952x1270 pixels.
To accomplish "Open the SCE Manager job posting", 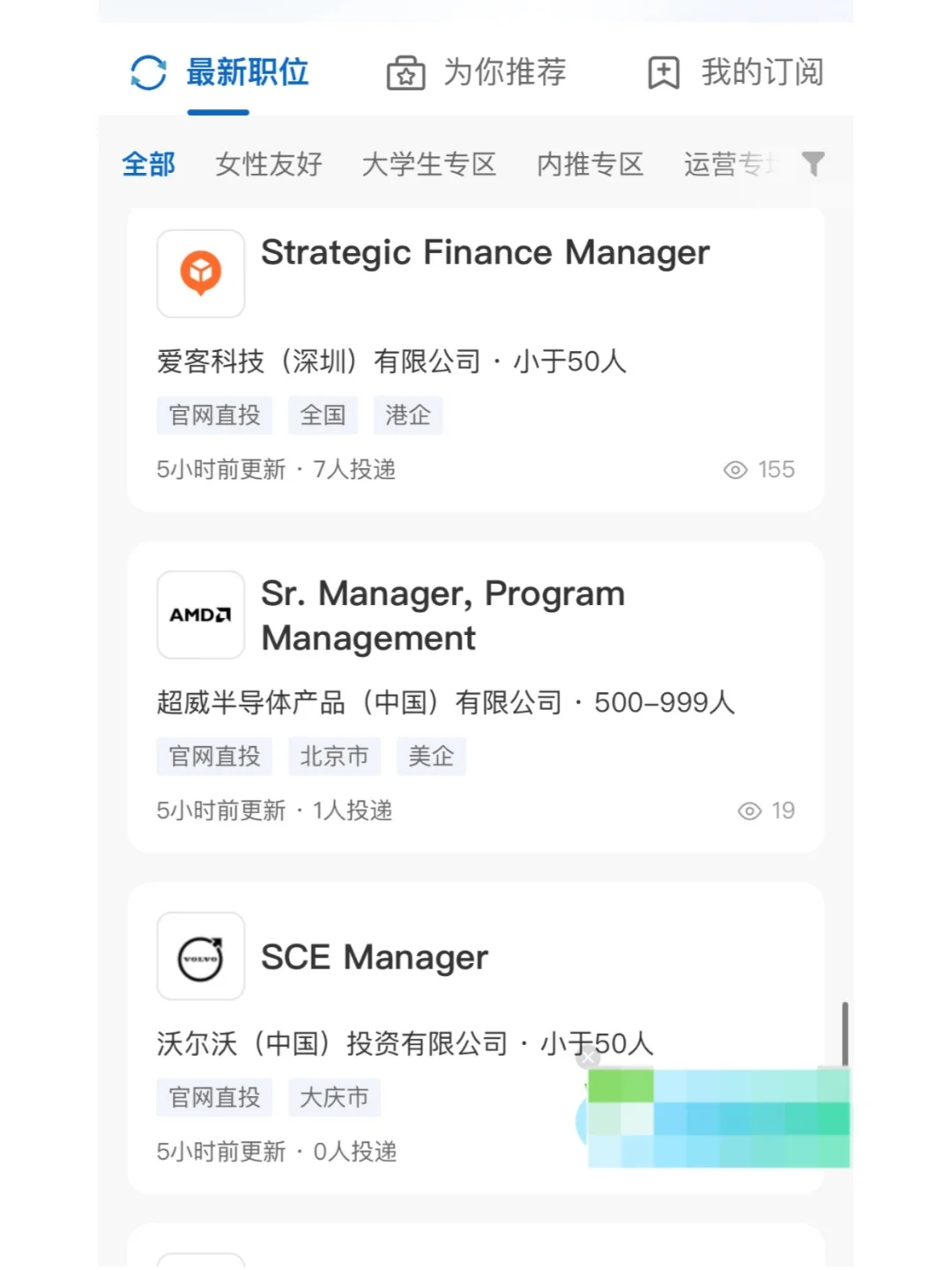I will [375, 957].
